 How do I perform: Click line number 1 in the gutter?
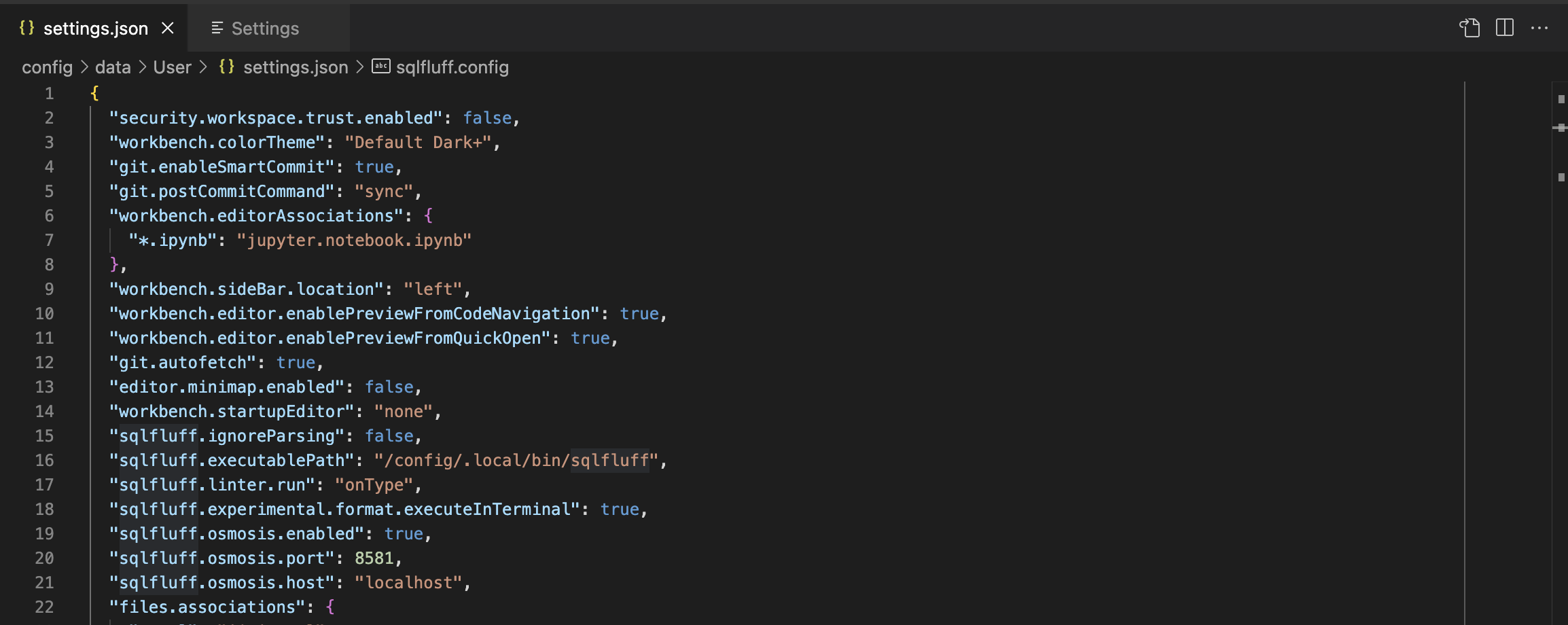pos(49,93)
